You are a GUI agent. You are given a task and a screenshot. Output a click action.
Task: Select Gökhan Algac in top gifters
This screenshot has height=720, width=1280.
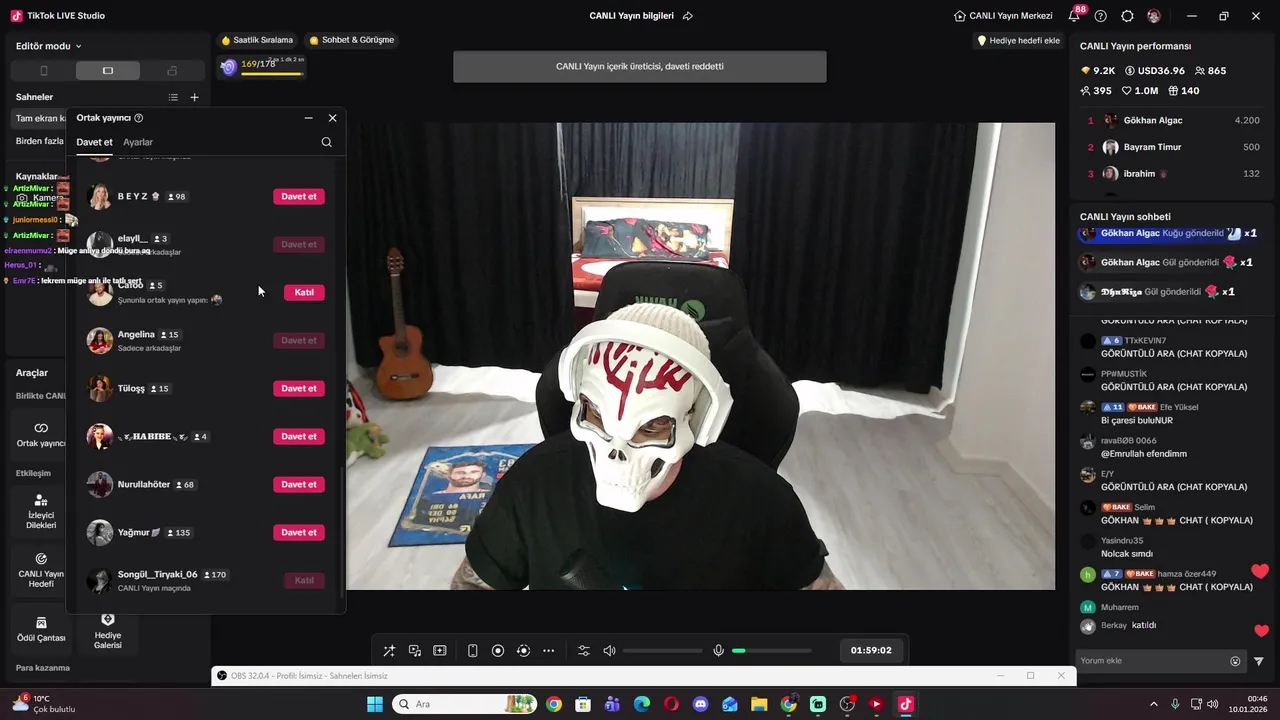tap(1170, 120)
